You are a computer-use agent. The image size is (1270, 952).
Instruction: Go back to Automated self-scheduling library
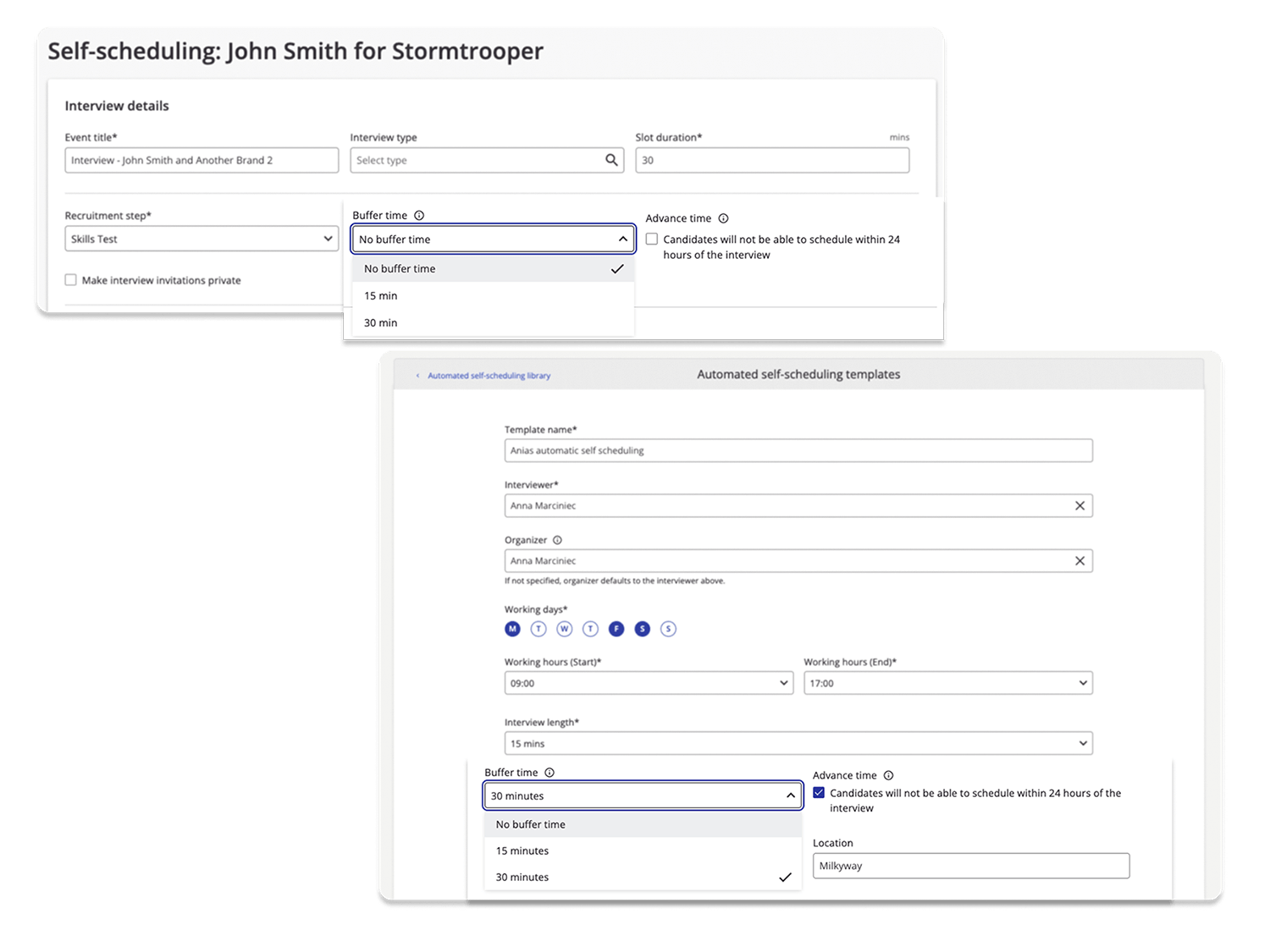point(488,376)
